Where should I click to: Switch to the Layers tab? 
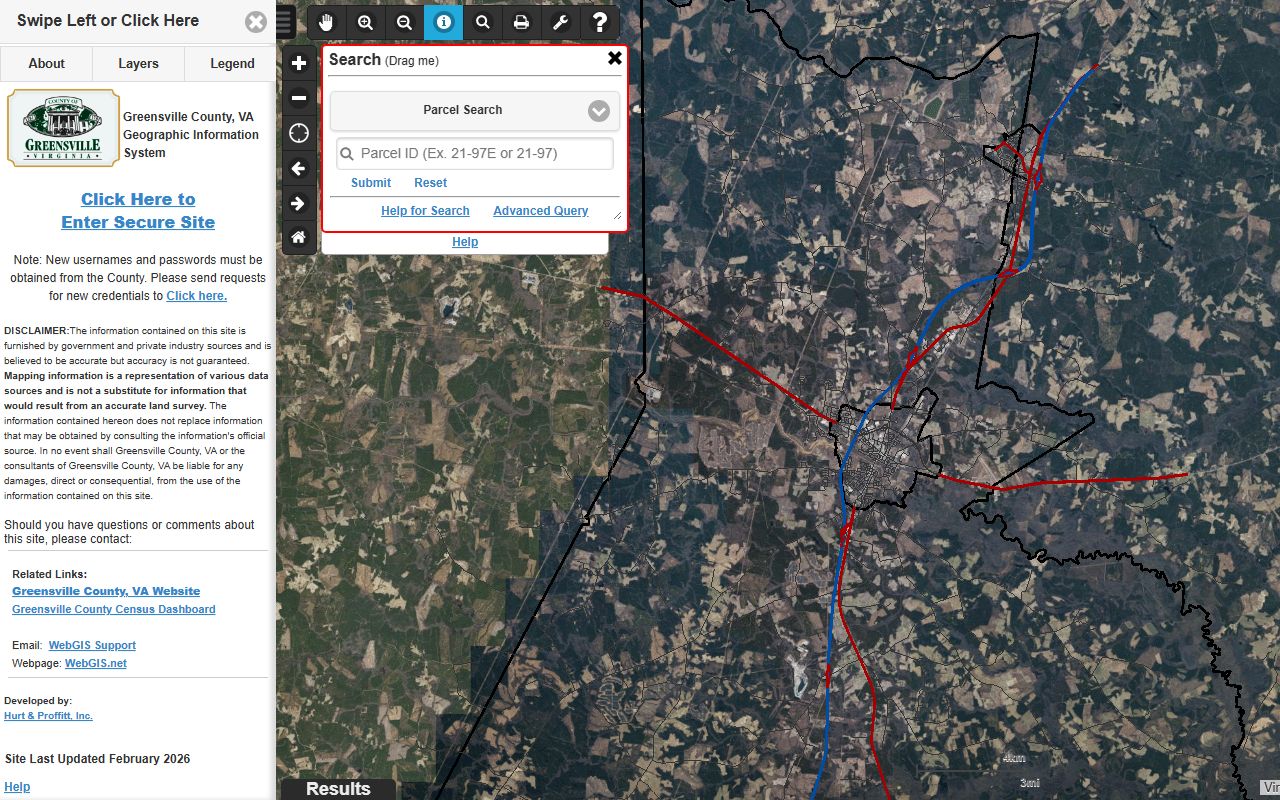click(x=138, y=63)
